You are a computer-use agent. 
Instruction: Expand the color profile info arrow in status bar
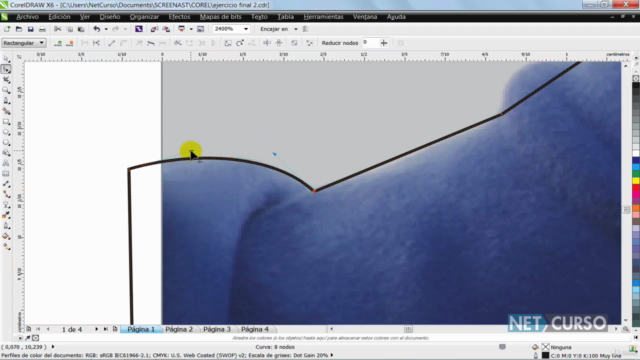332,355
